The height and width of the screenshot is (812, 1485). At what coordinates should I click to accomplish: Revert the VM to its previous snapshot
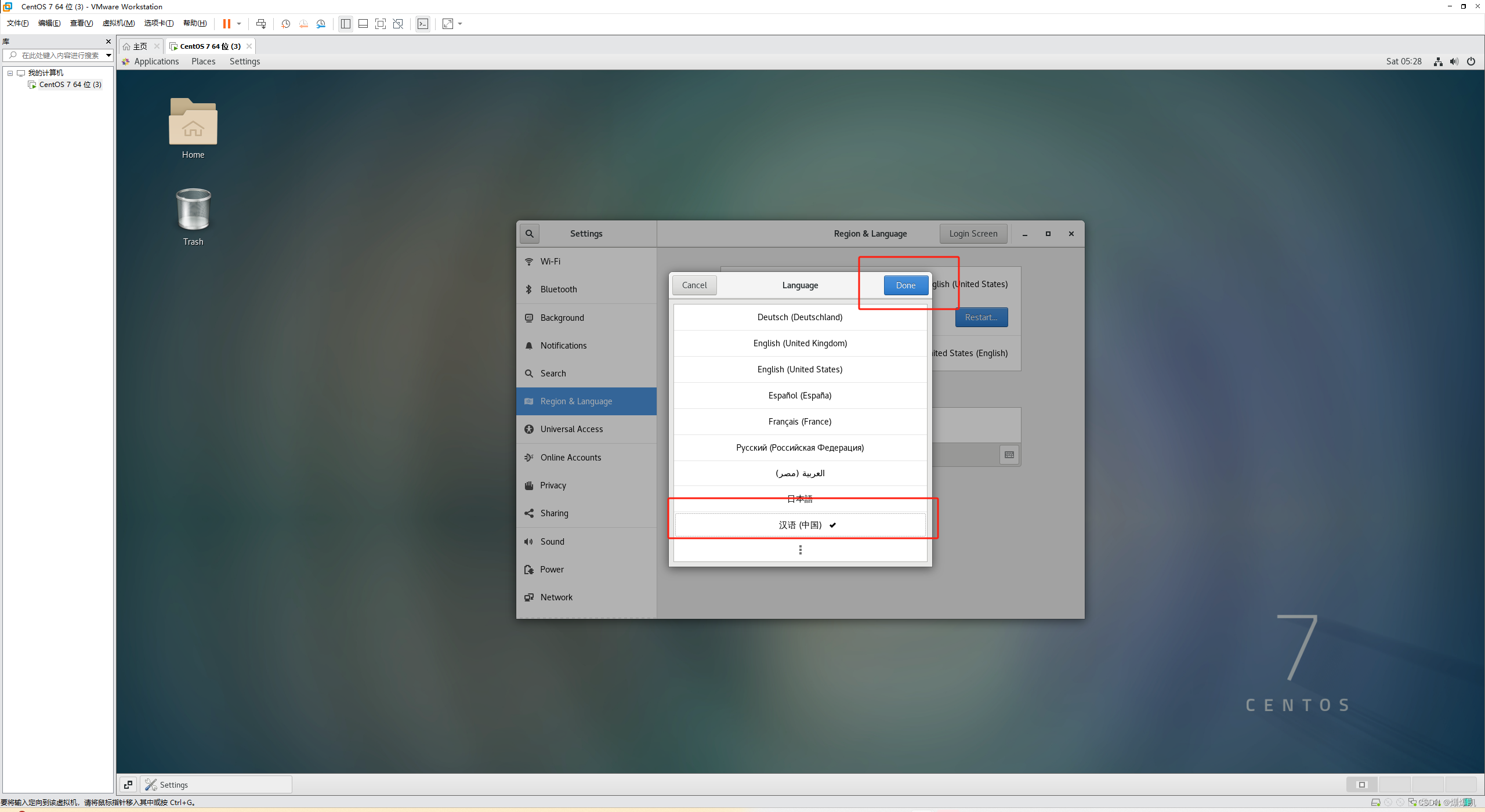(303, 24)
